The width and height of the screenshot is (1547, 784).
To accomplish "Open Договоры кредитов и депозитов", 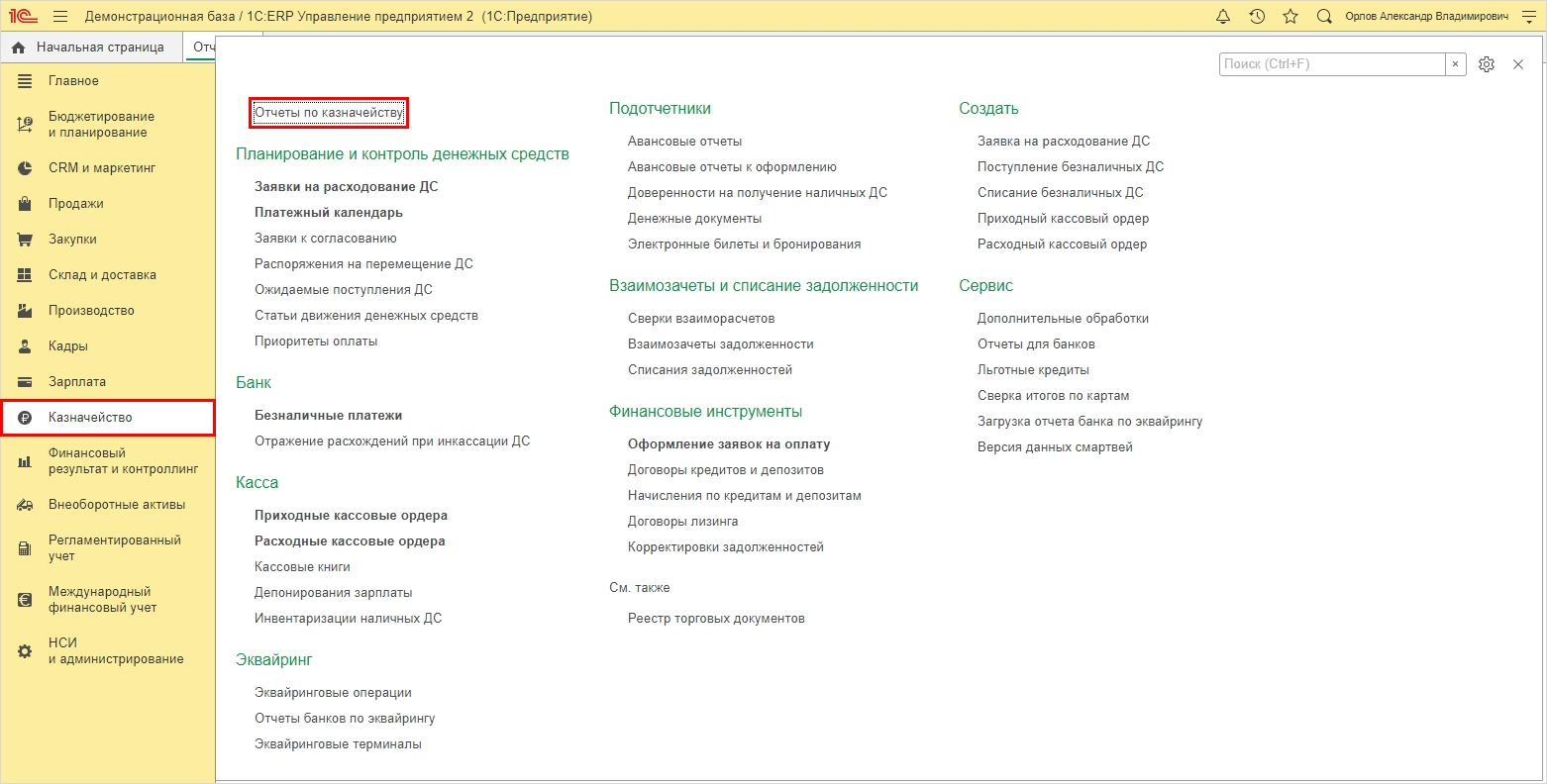I will 726,470.
